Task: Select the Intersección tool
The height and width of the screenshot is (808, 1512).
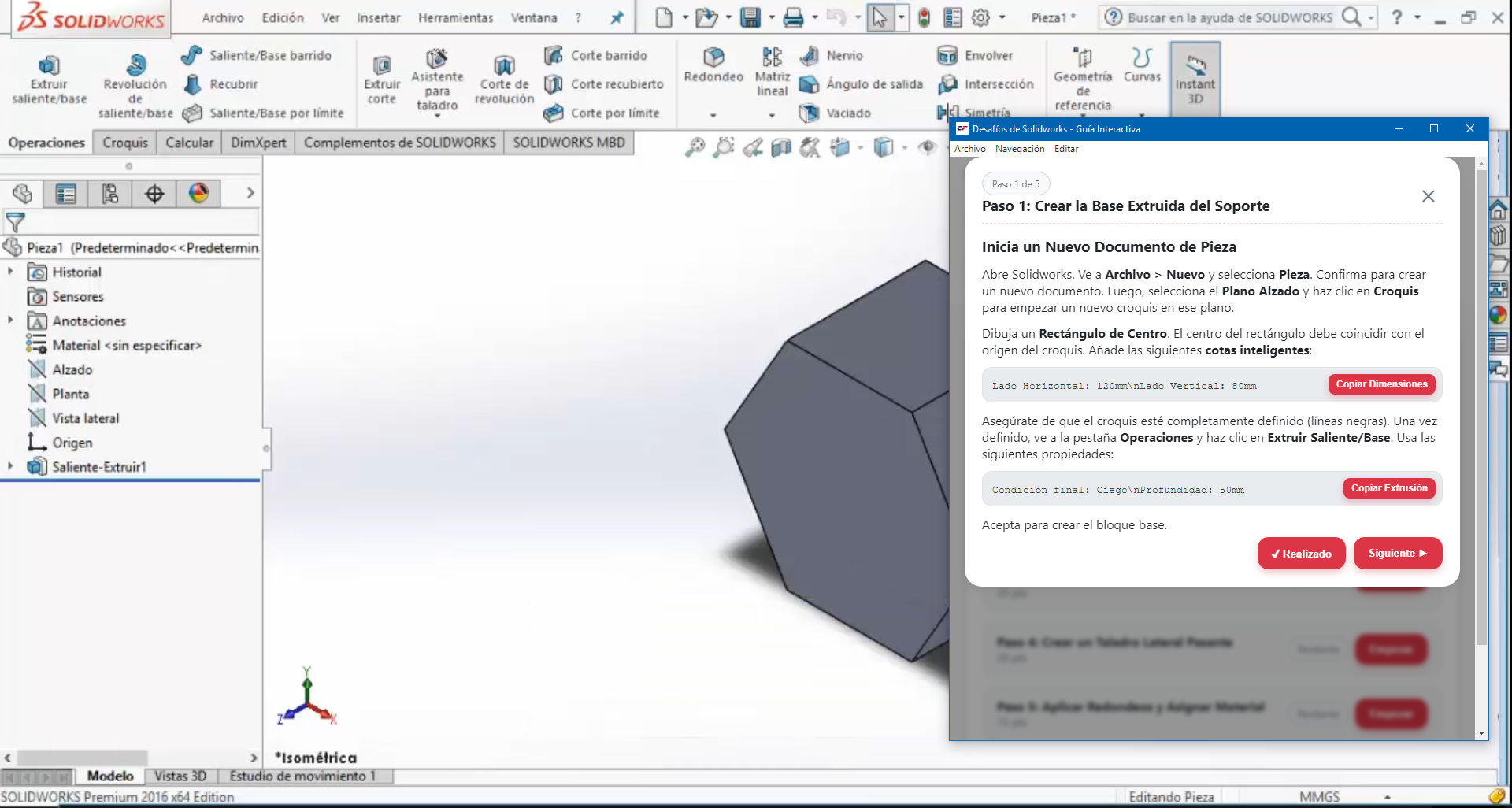Action: click(985, 84)
